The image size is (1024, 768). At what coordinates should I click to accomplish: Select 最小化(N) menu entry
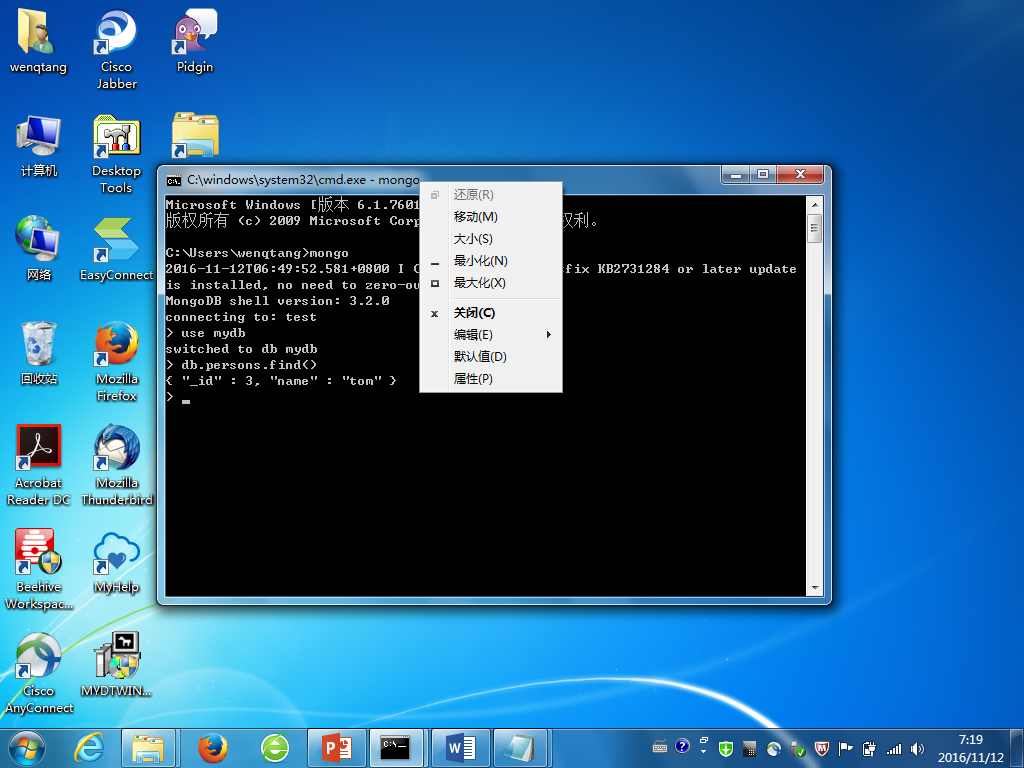tap(480, 261)
